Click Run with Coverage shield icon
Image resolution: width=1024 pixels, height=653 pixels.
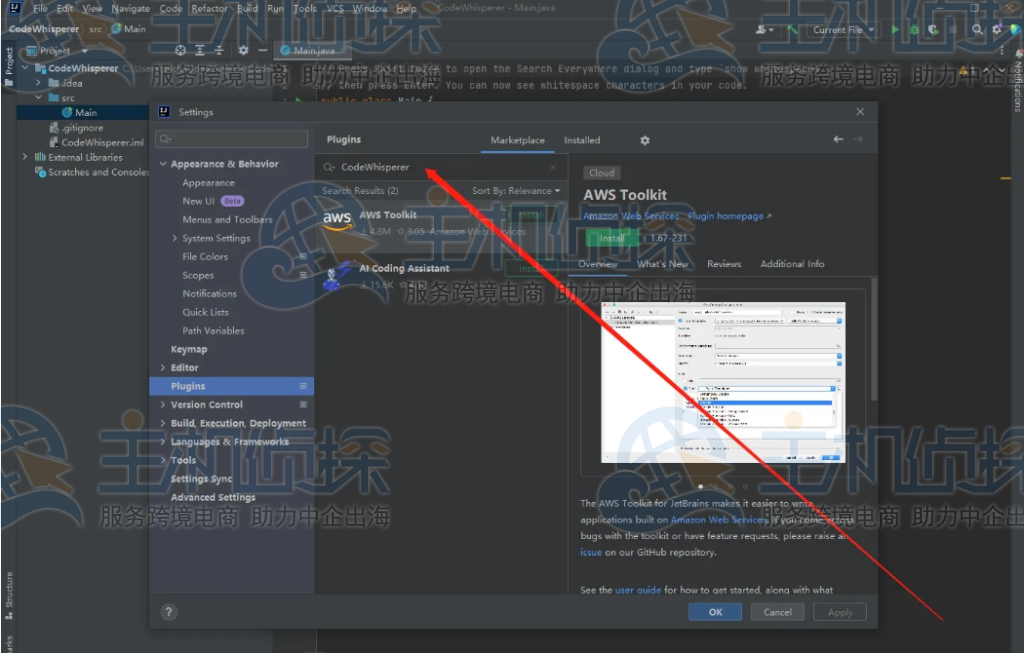click(933, 29)
